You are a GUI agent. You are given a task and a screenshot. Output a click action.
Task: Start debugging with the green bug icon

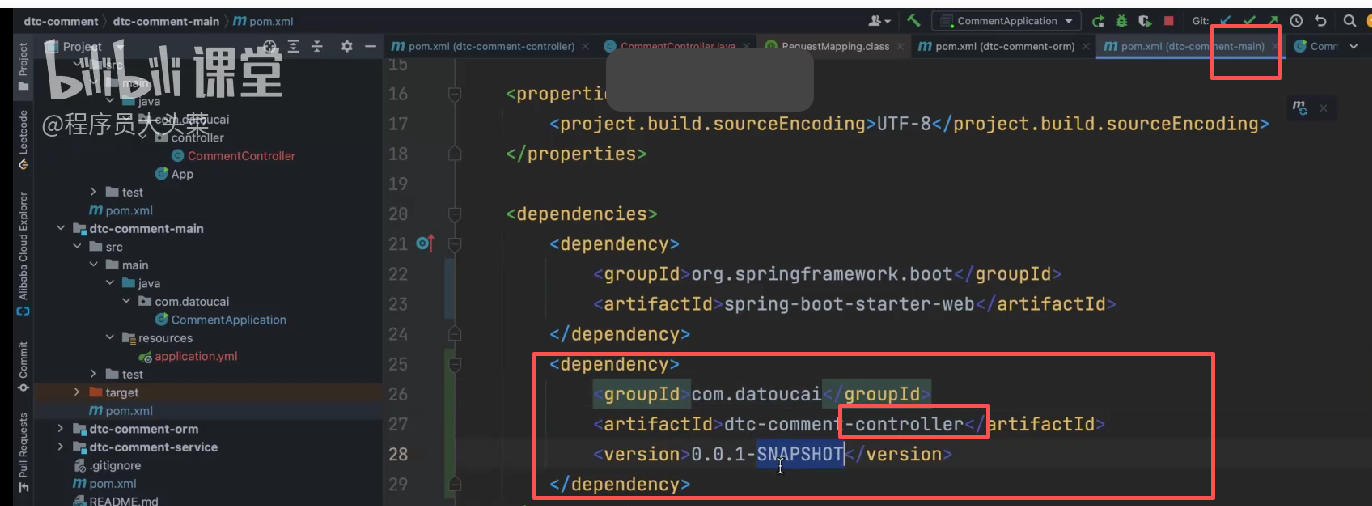point(1121,20)
